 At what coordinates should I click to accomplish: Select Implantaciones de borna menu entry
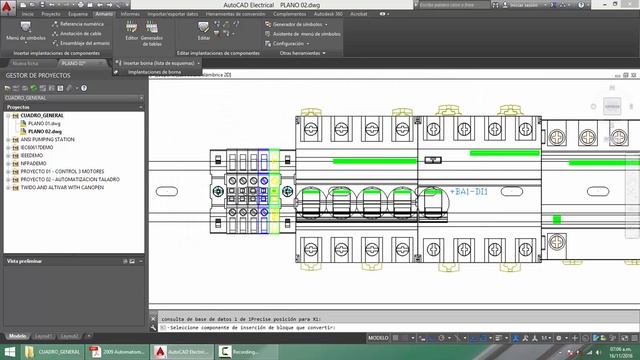(154, 72)
